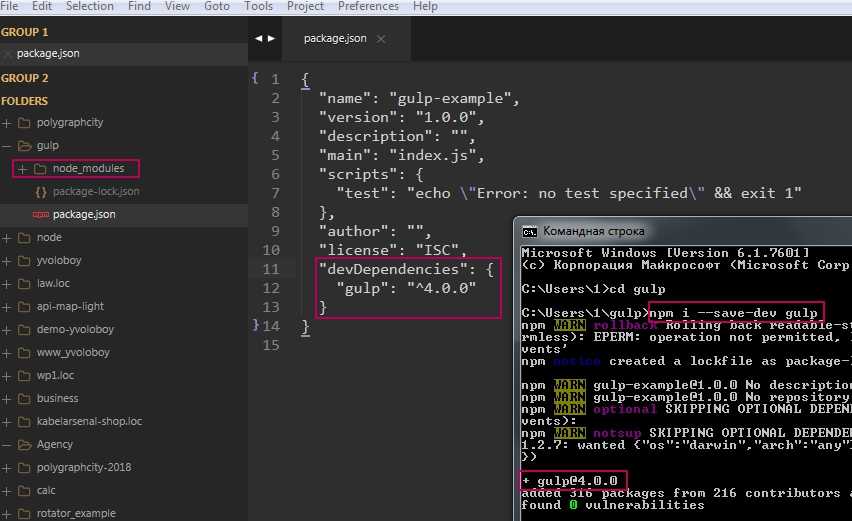Image resolution: width=852 pixels, height=521 pixels.
Task: Click the left tab navigation arrow
Action: pos(258,39)
